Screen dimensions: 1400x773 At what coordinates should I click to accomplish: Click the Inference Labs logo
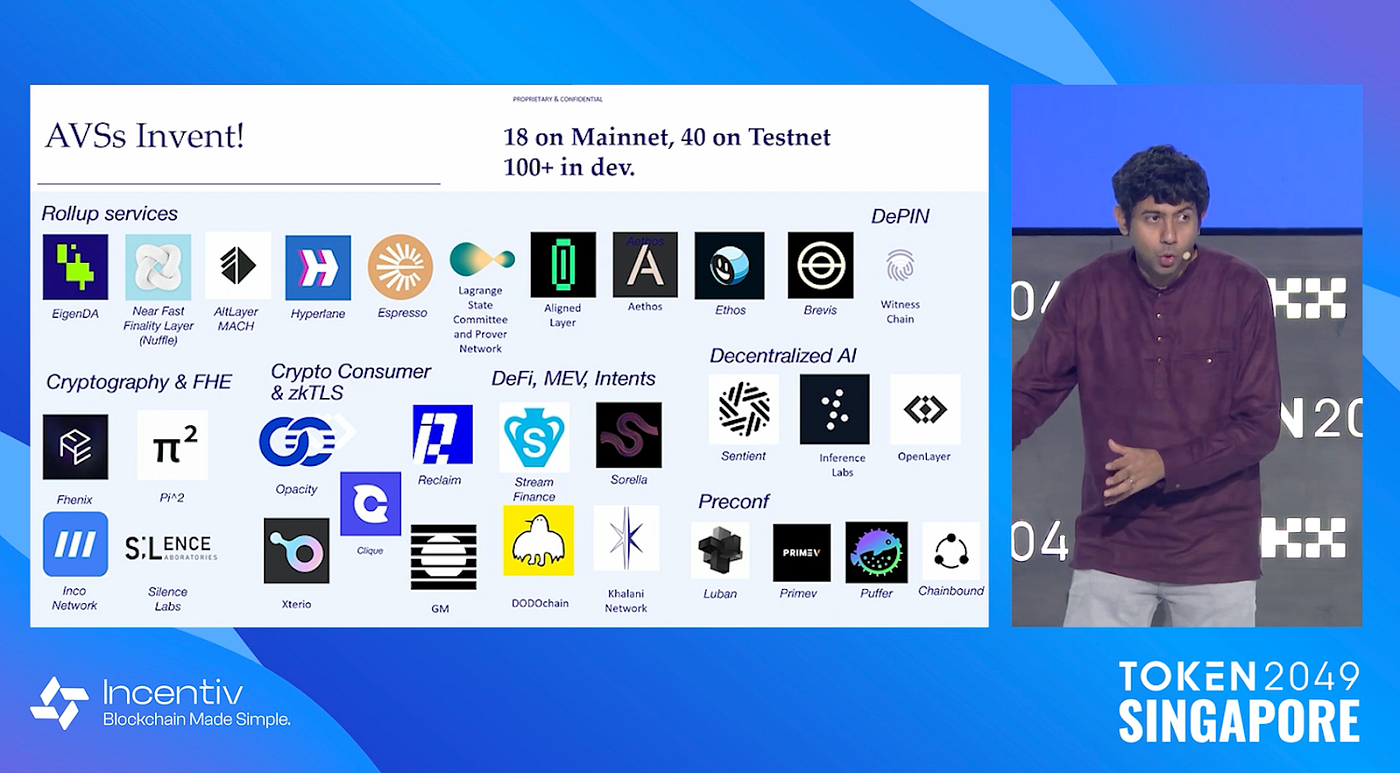(x=834, y=409)
